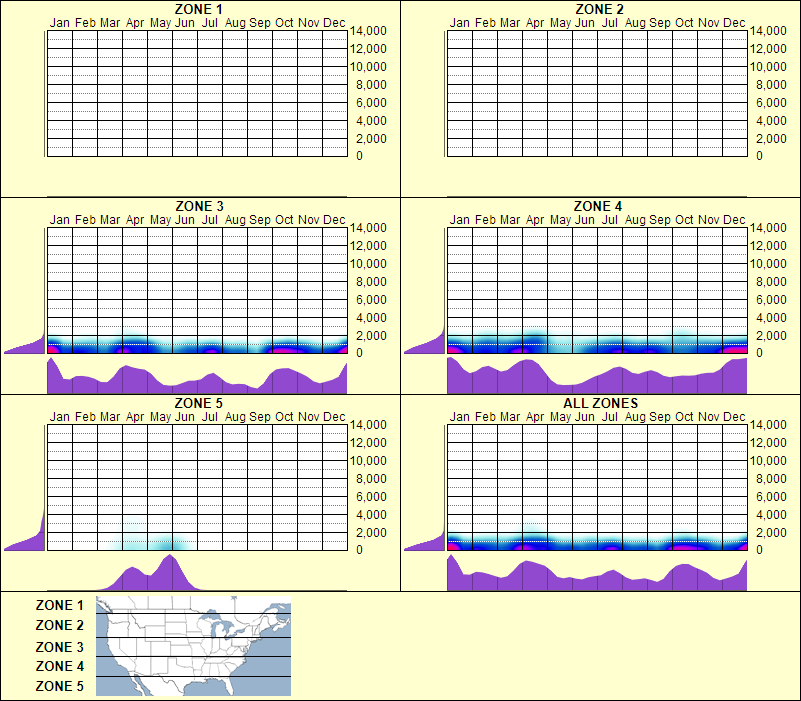This screenshot has height=701, width=801.
Task: Select the ZONE 3 heatmap plot area
Action: click(x=196, y=290)
